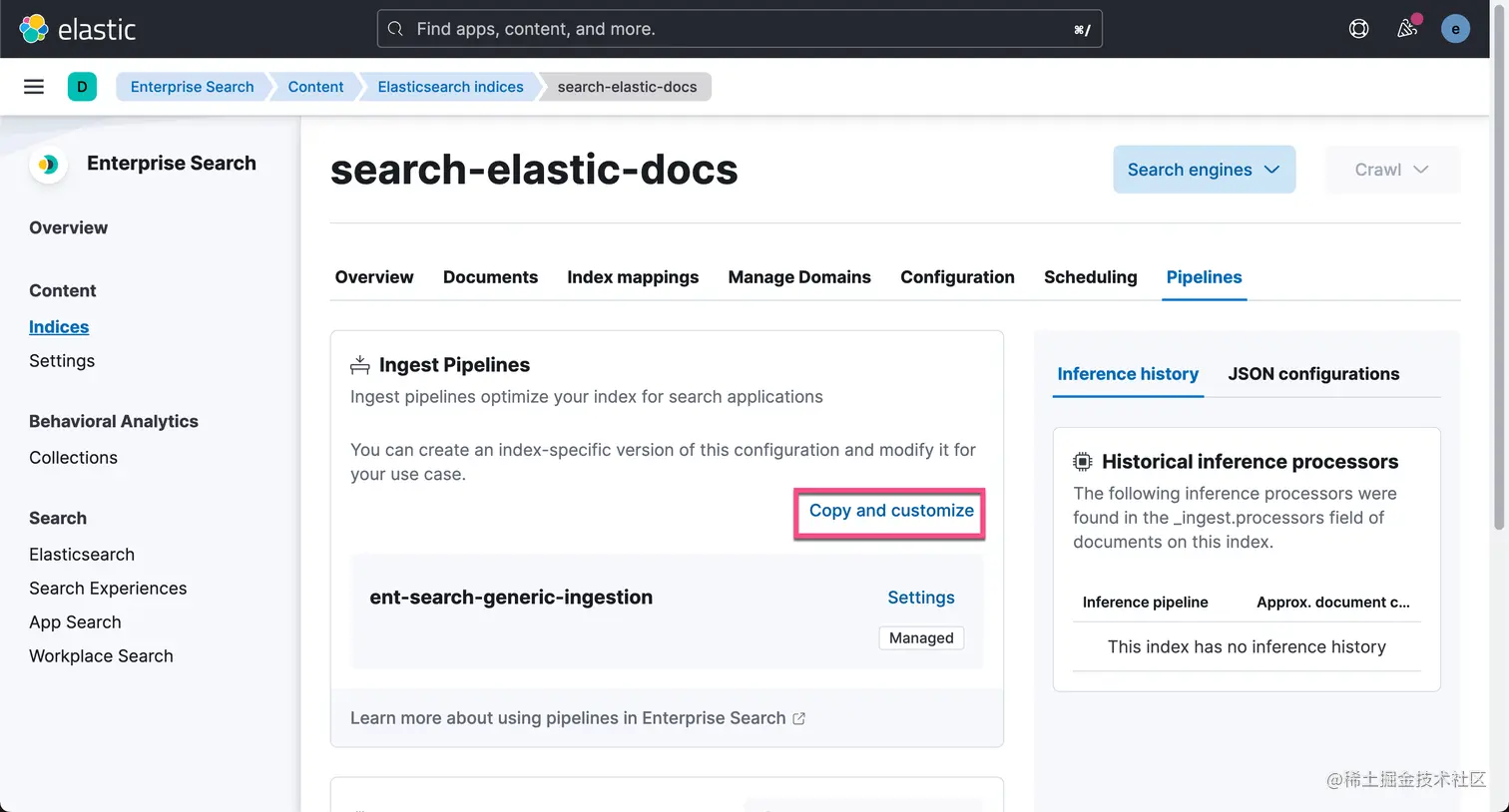Viewport: 1509px width, 812px height.
Task: Open the user avatar menu
Action: click(x=1455, y=29)
